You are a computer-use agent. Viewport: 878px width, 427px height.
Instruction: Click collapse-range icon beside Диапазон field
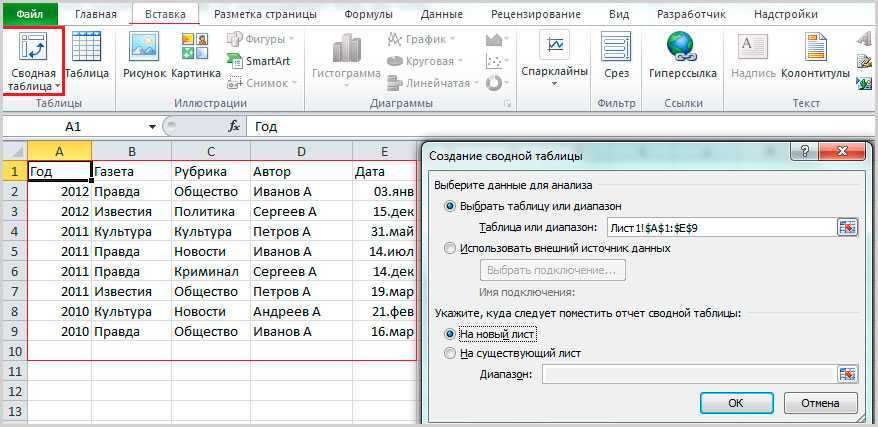pyautogui.click(x=847, y=374)
